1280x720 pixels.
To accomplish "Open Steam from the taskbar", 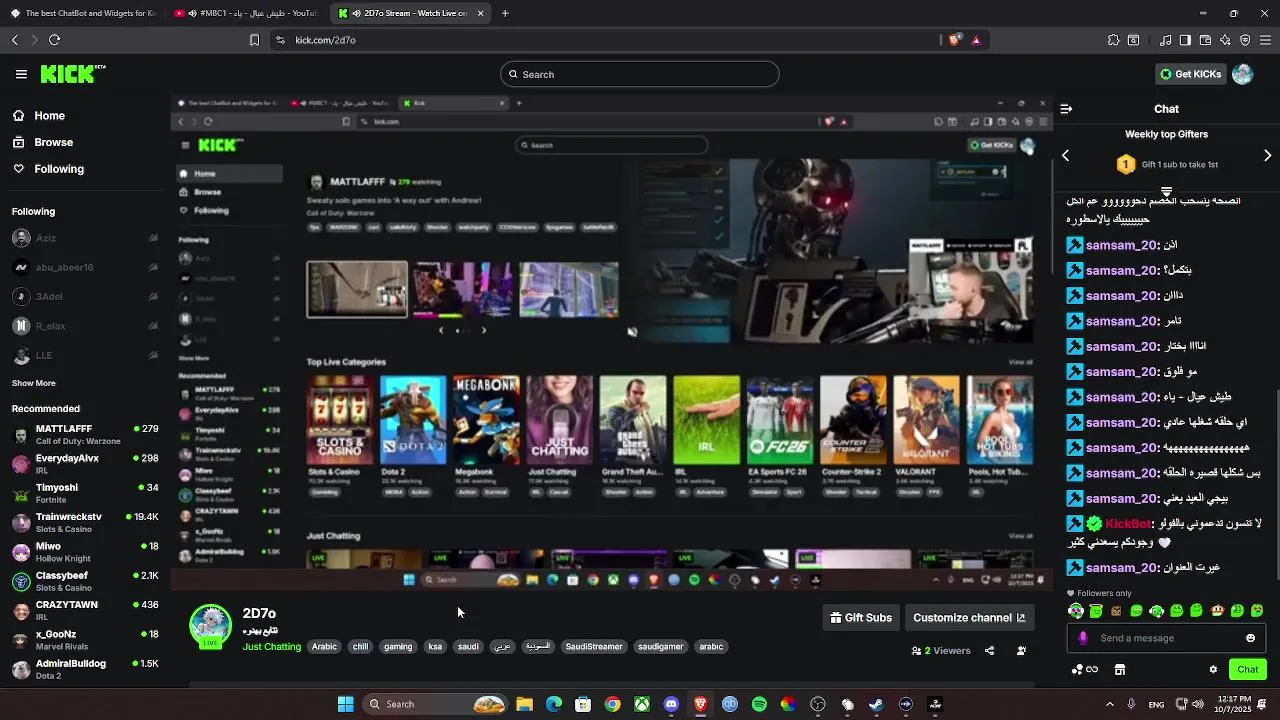I will tap(876, 704).
